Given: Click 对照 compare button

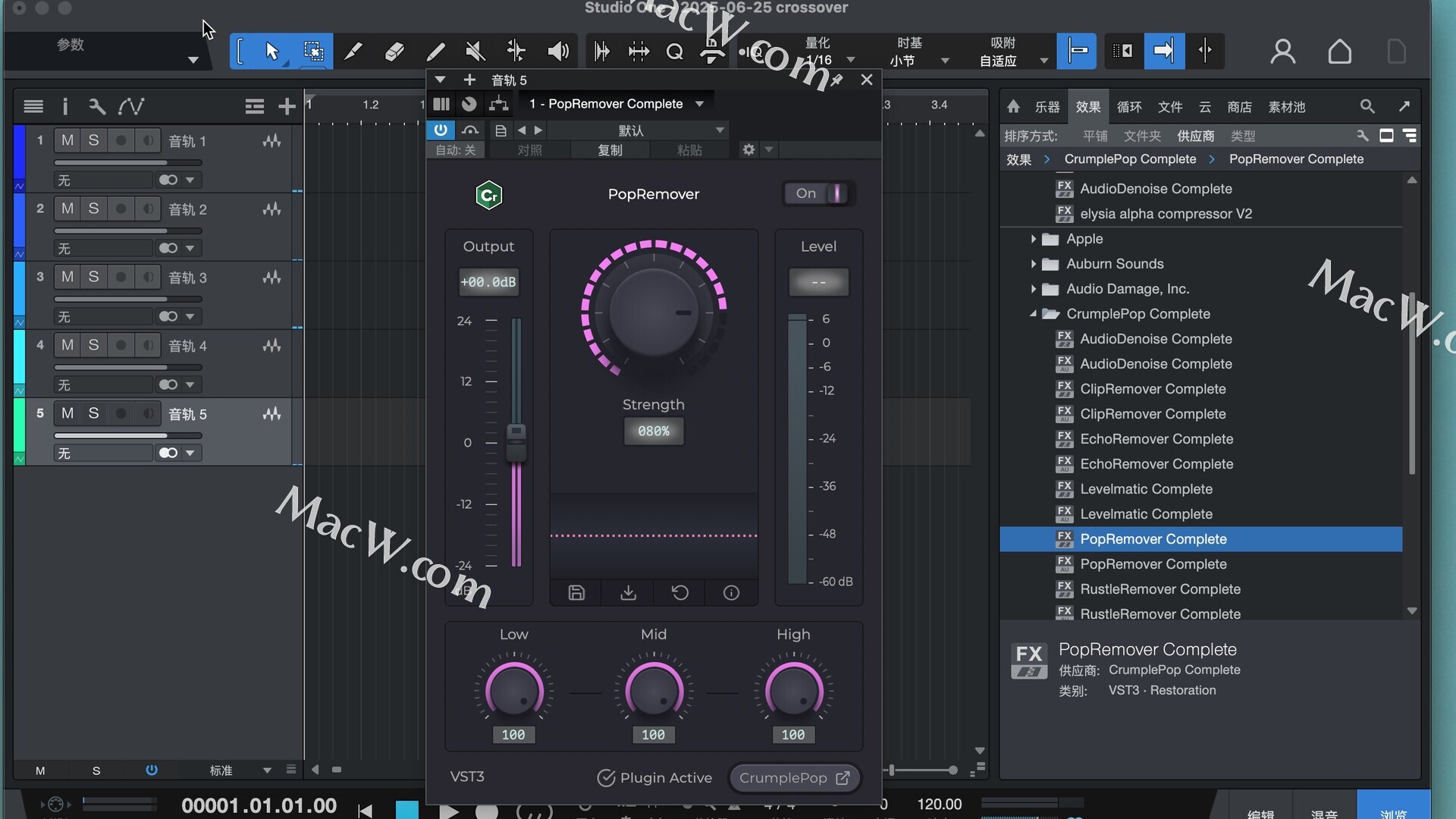Looking at the screenshot, I should [529, 150].
